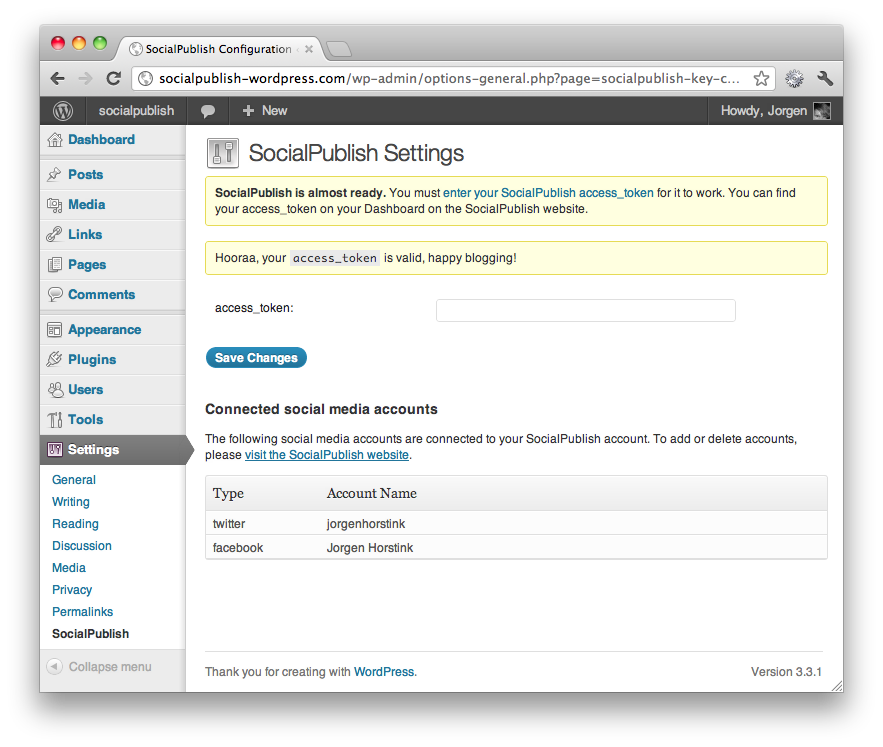Open the WordPress link in footer
Screen dimensions: 883x747
point(384,672)
